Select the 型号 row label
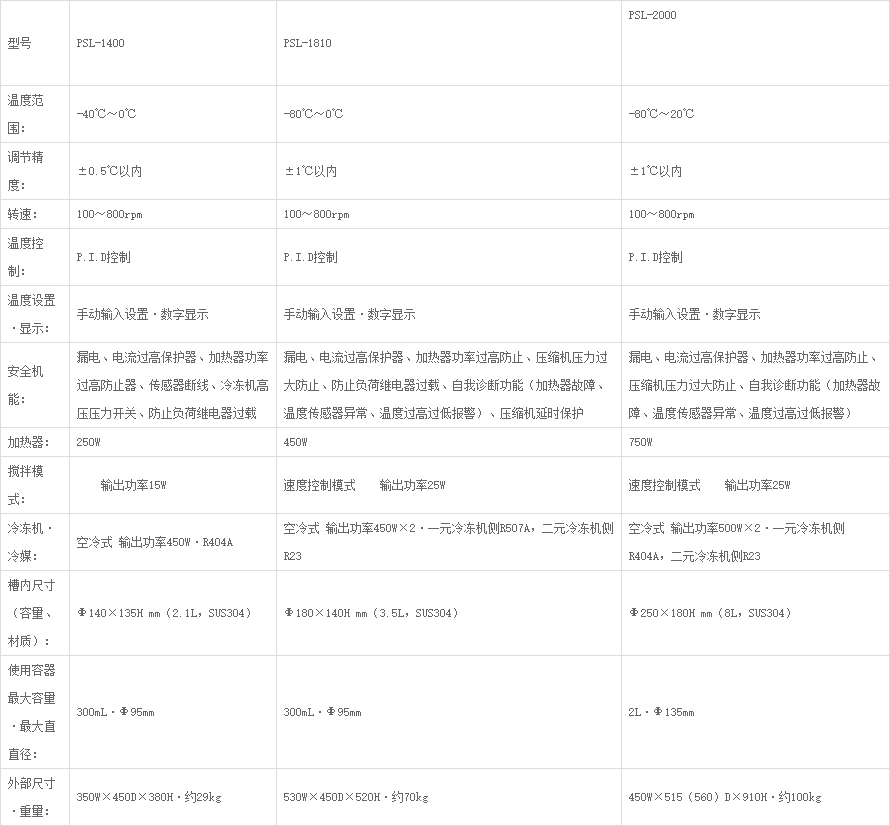This screenshot has height=826, width=890. click(x=20, y=44)
